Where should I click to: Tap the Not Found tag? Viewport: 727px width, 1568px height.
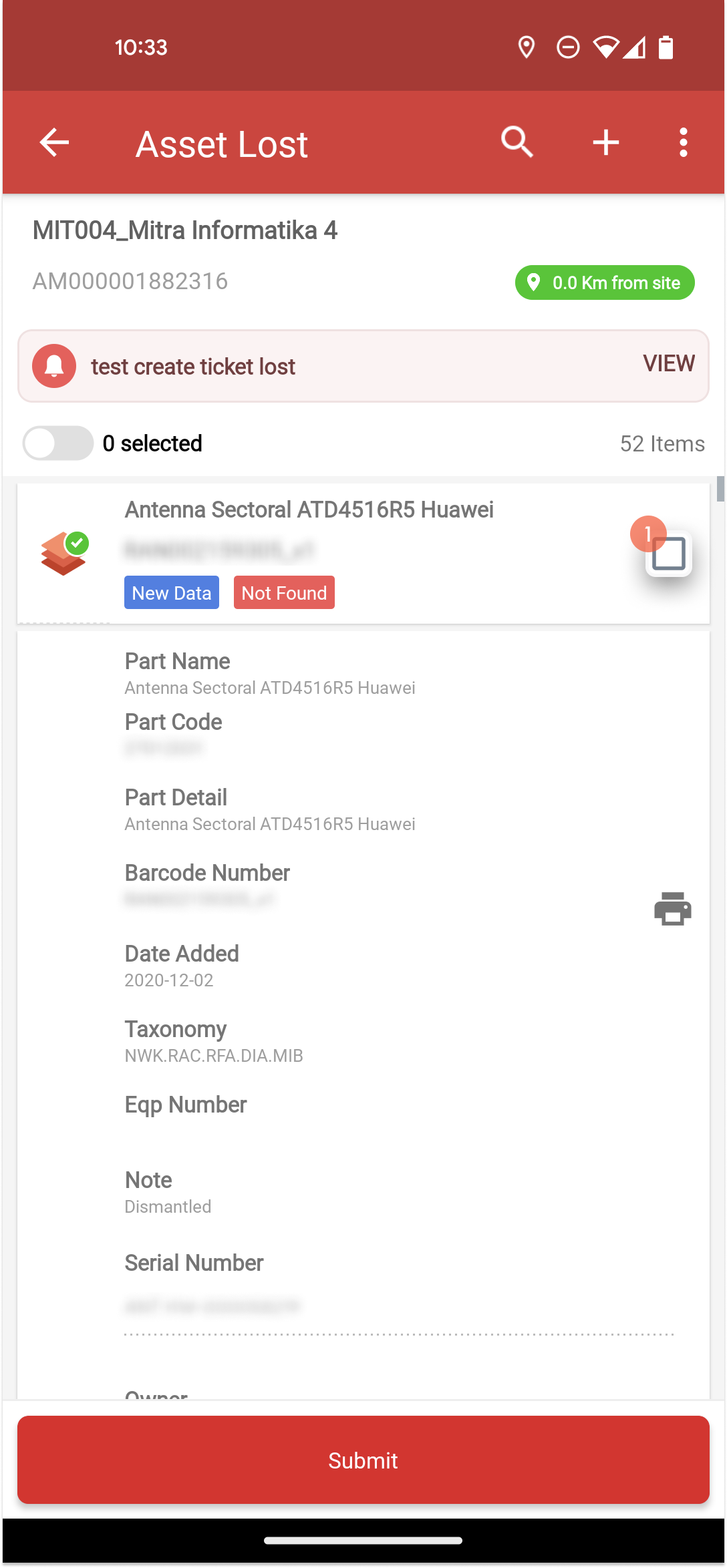[x=284, y=592]
